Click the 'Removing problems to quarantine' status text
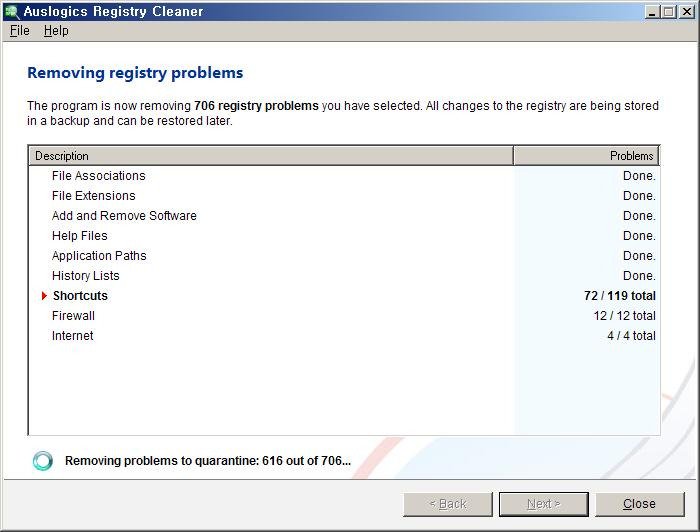Screen dimensions: 700x532 click(x=208, y=461)
